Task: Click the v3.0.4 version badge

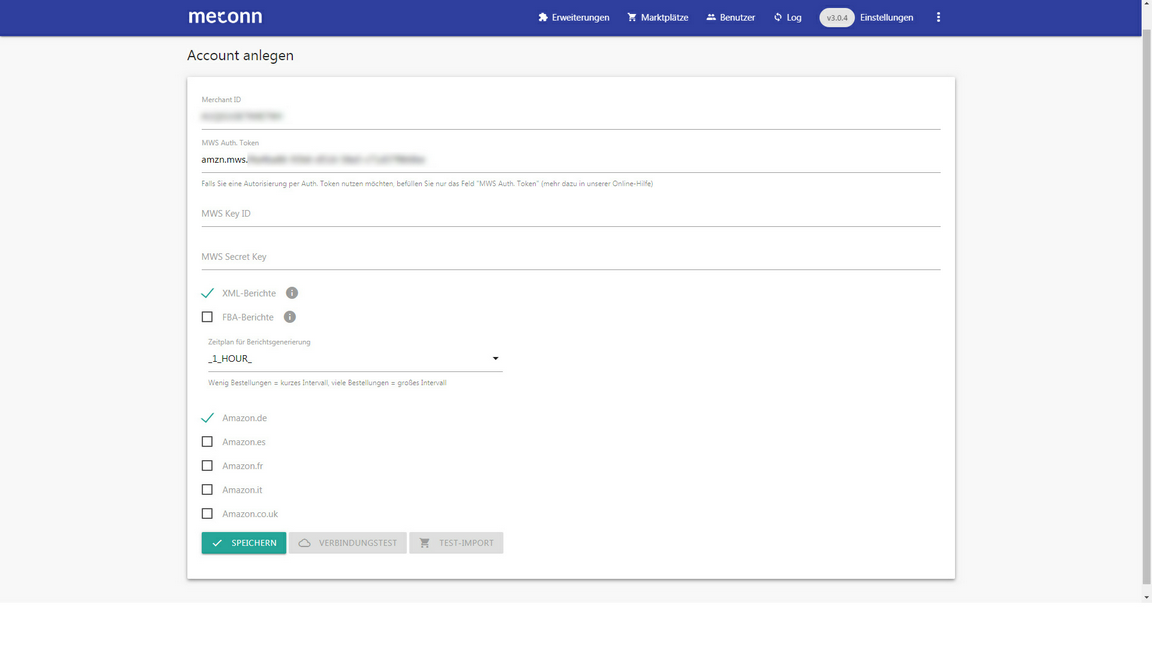Action: click(x=837, y=18)
